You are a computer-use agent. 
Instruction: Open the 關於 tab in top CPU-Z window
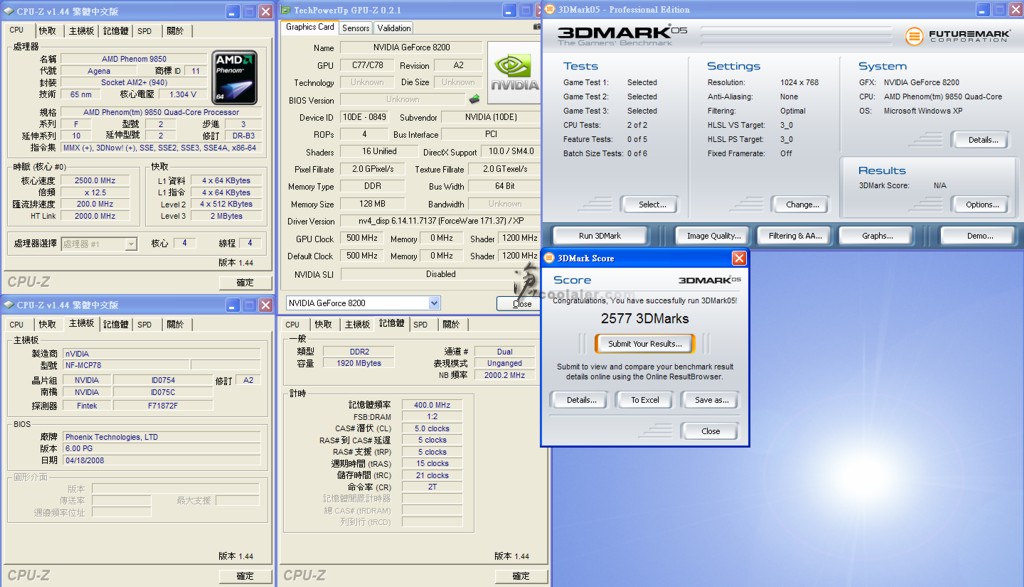tap(175, 31)
